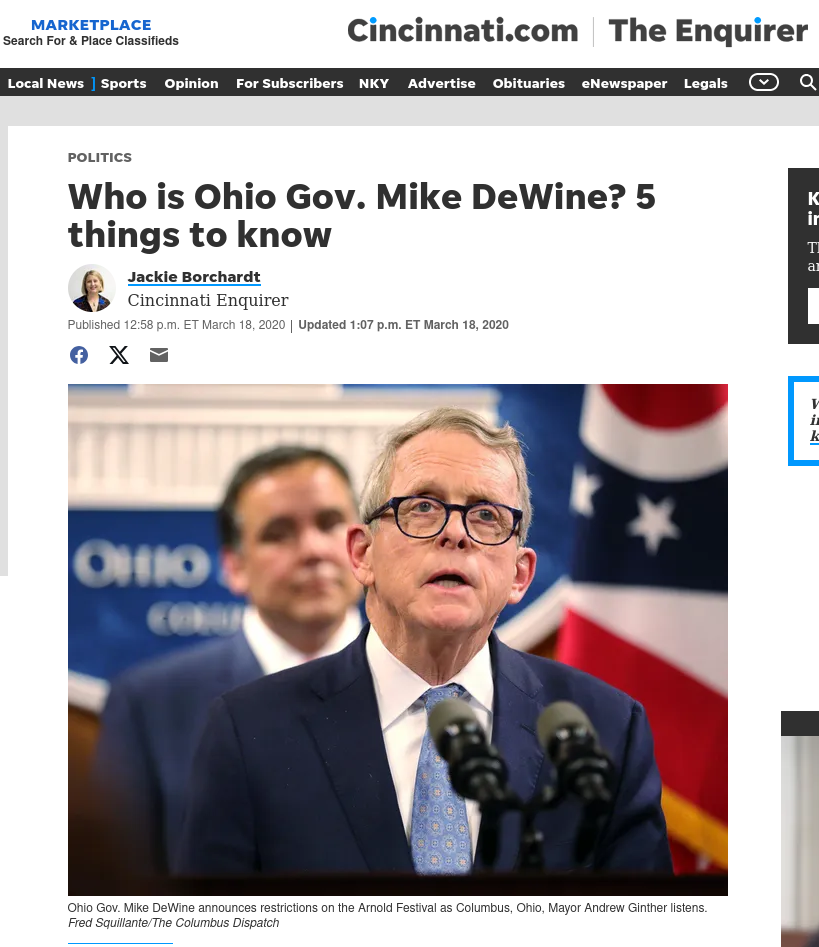Open the search magnifier icon
The width and height of the screenshot is (819, 947).
click(808, 82)
